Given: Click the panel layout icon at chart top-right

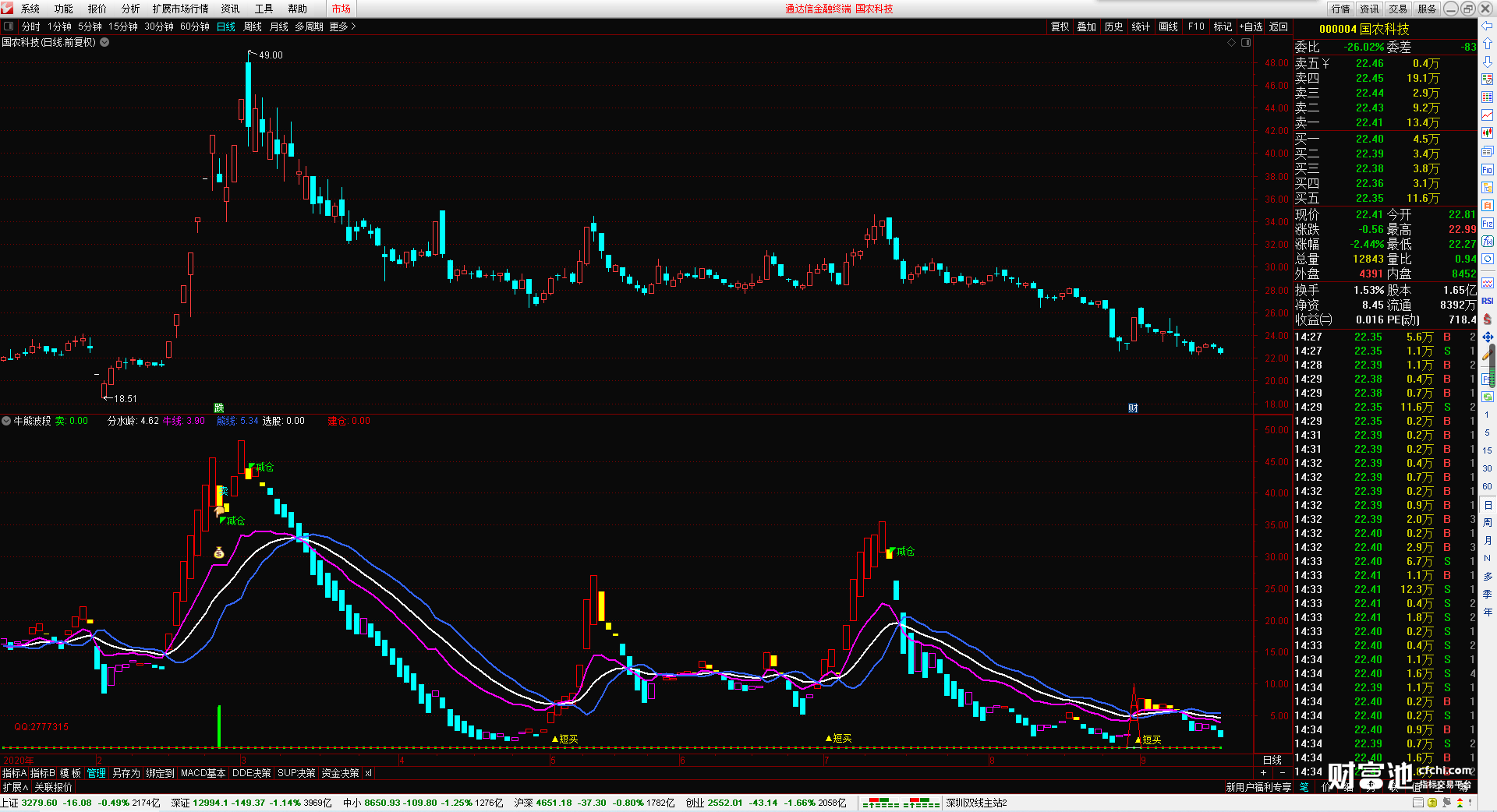Looking at the screenshot, I should click(1246, 42).
